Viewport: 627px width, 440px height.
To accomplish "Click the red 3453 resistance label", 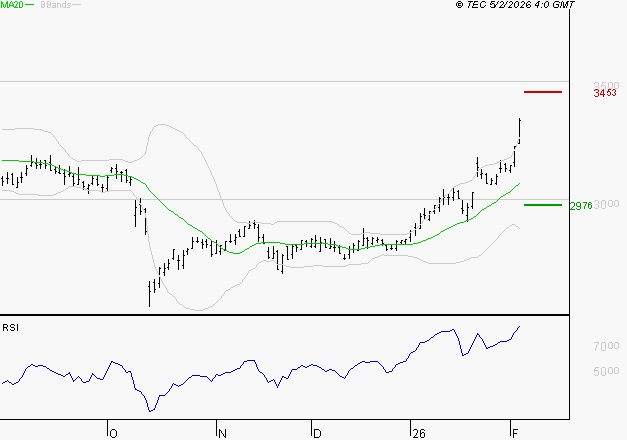I will [605, 93].
